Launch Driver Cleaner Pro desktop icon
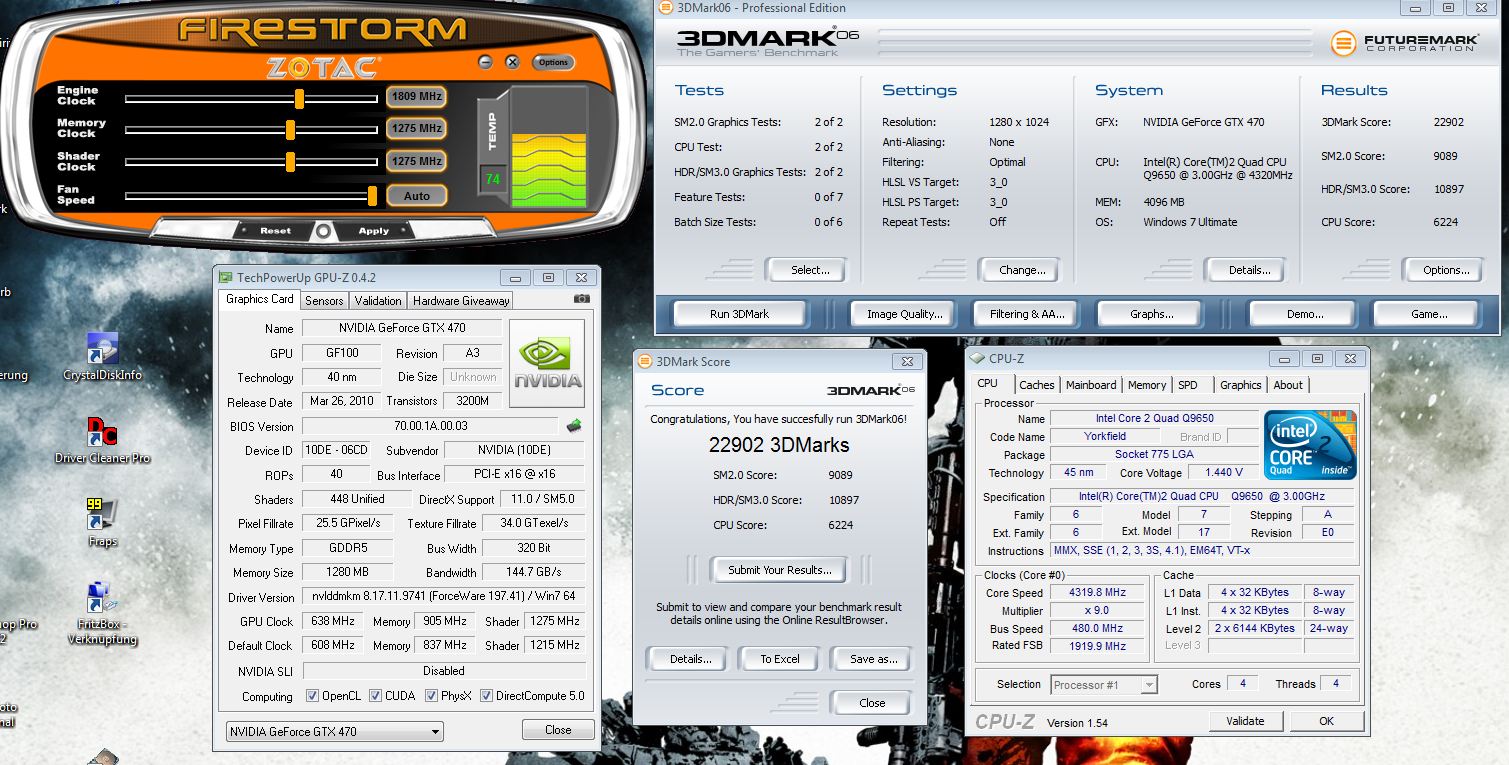The image size is (1509, 765). 102,441
